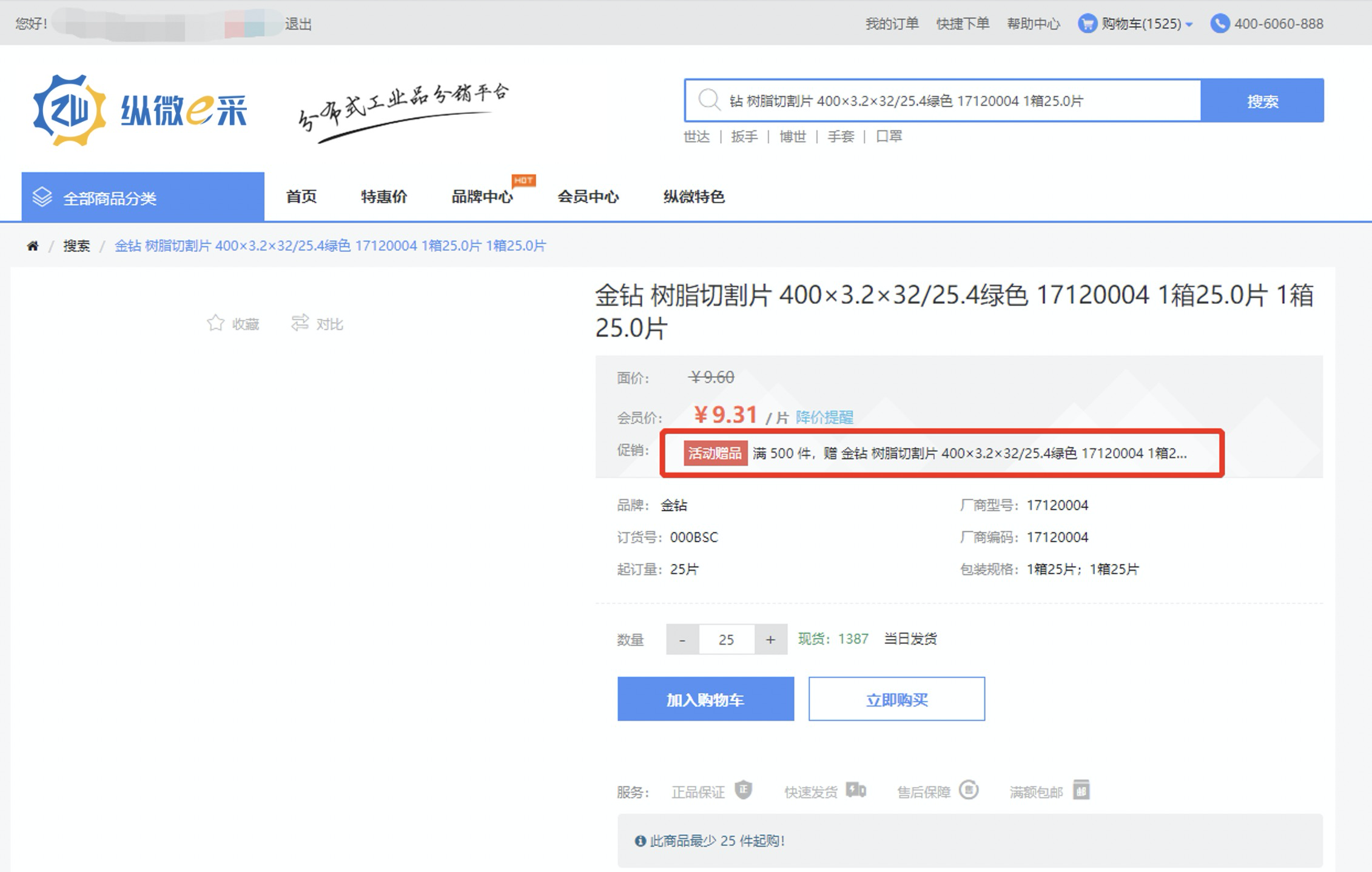Click the phone icon beside 400-6060-888

(x=1219, y=24)
